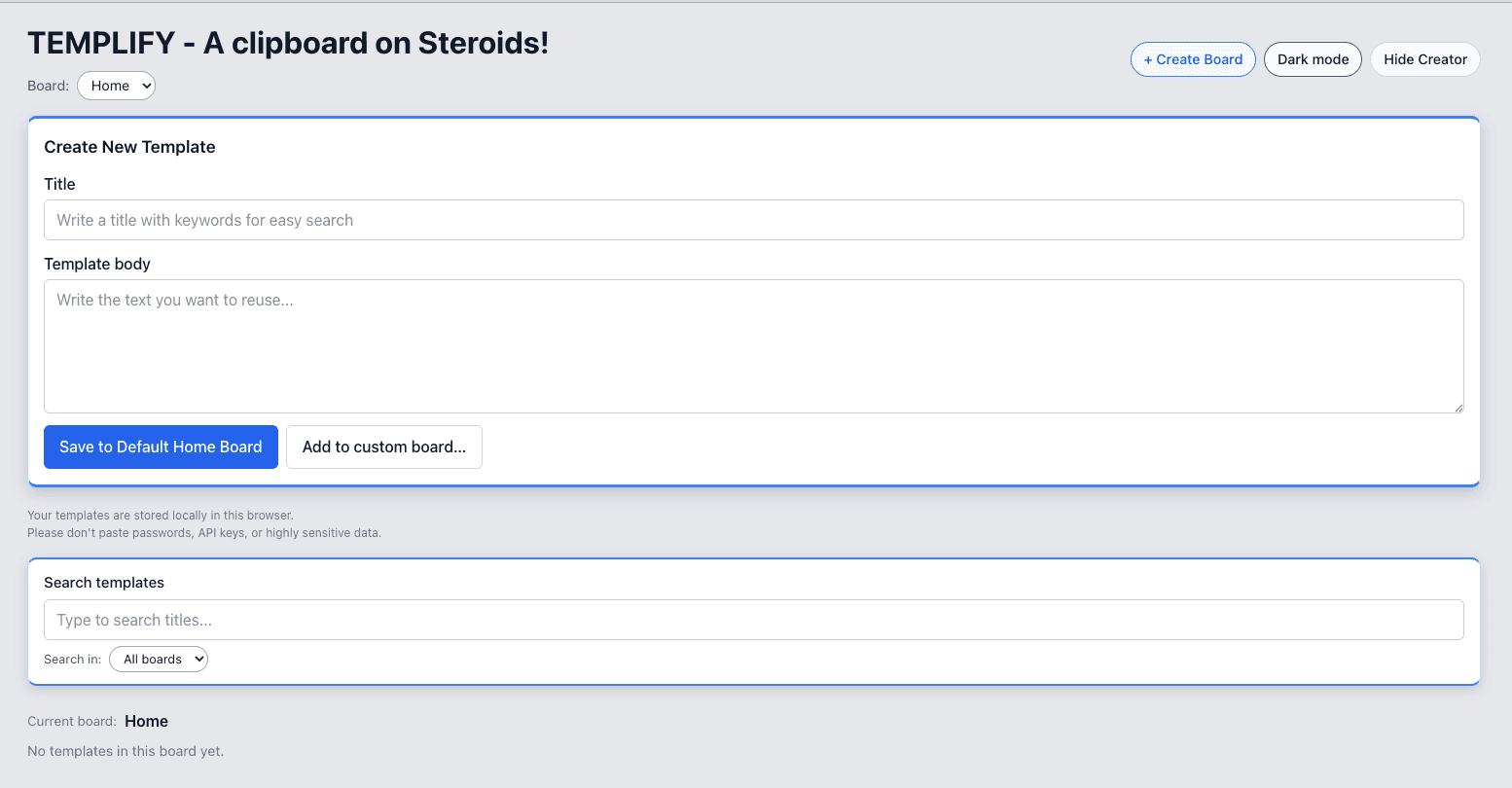Focus the search templates text box

point(753,620)
